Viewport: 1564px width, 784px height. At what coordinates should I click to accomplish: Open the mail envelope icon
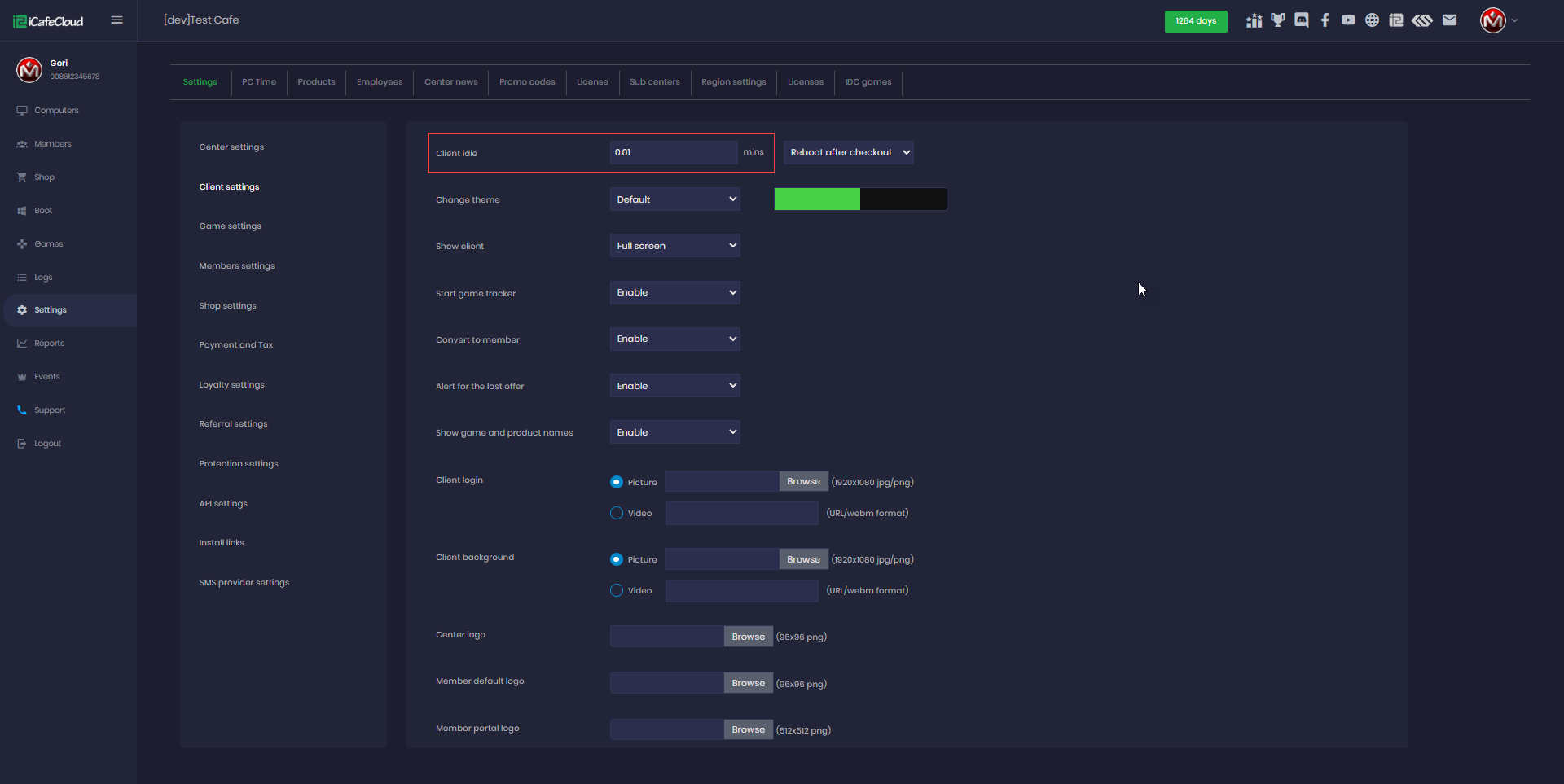click(x=1449, y=20)
